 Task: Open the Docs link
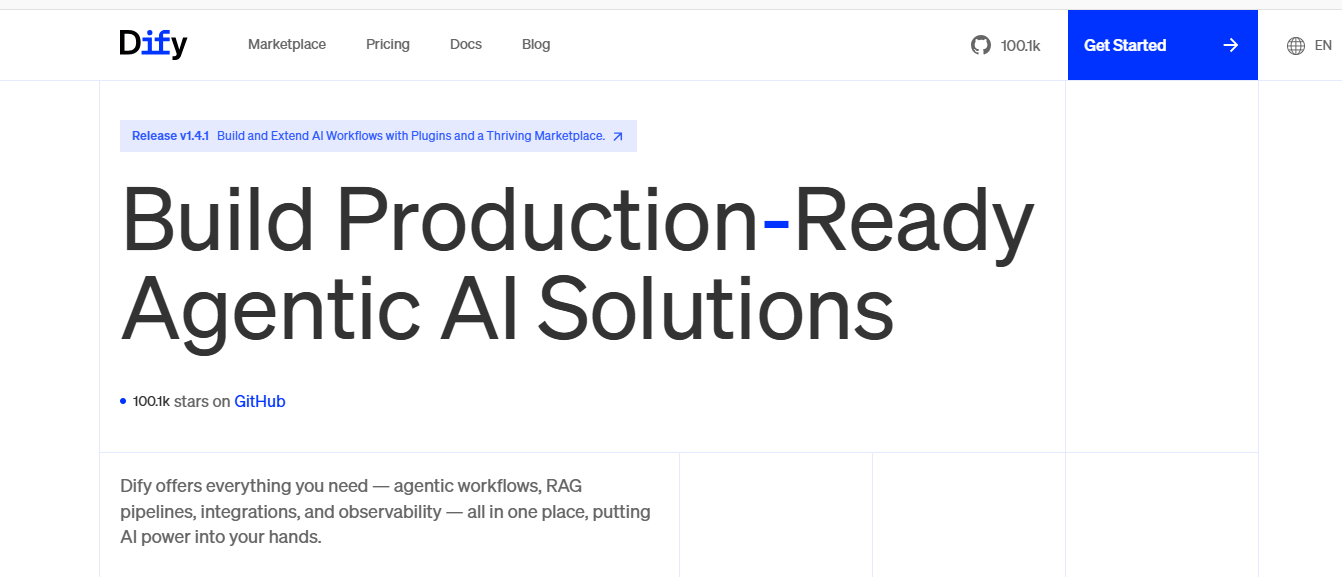tap(466, 44)
